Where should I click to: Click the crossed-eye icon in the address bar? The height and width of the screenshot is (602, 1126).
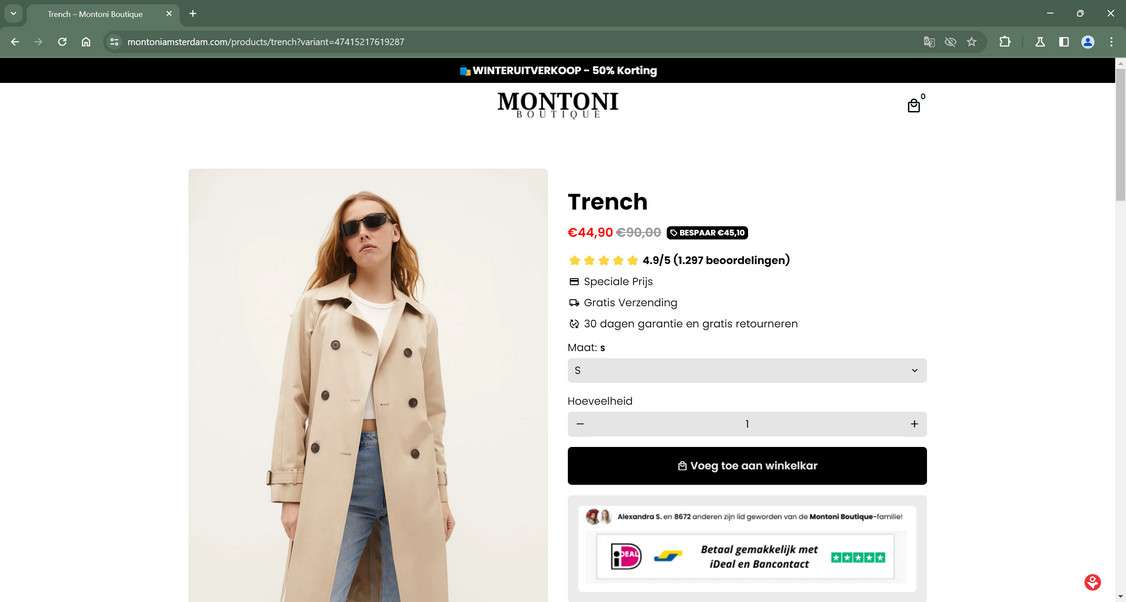point(950,42)
